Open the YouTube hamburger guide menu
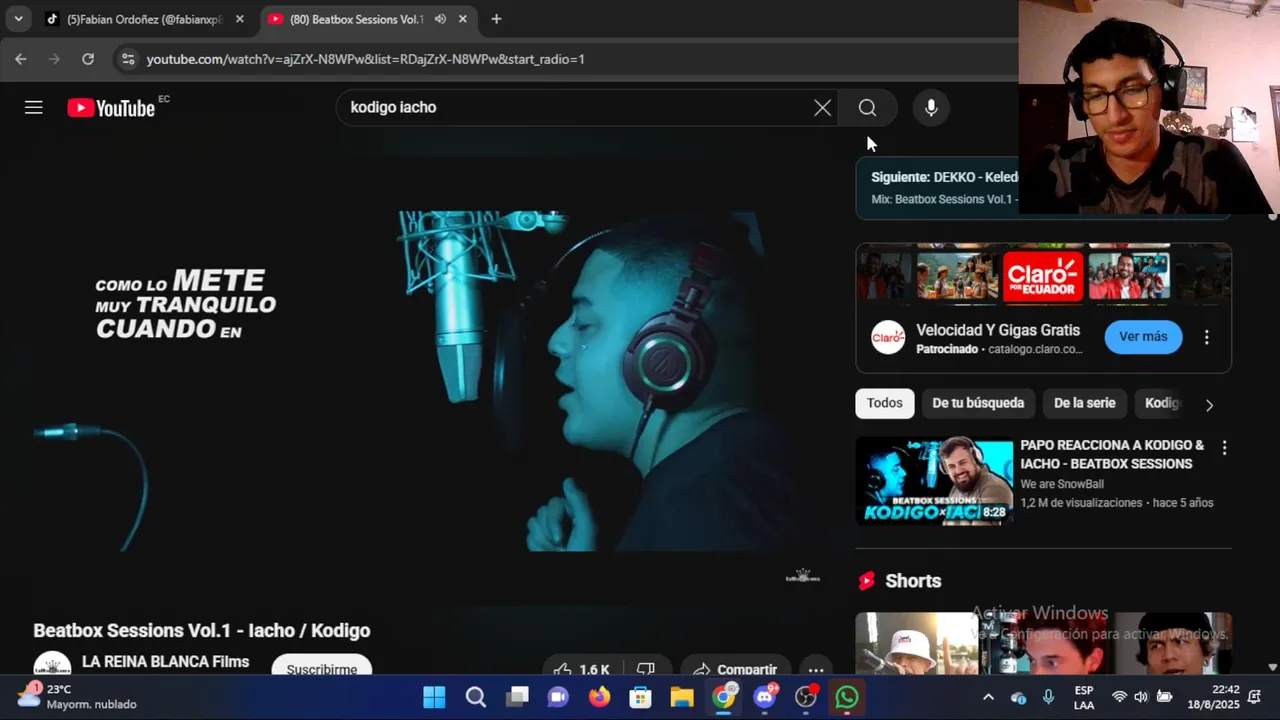 click(x=34, y=107)
